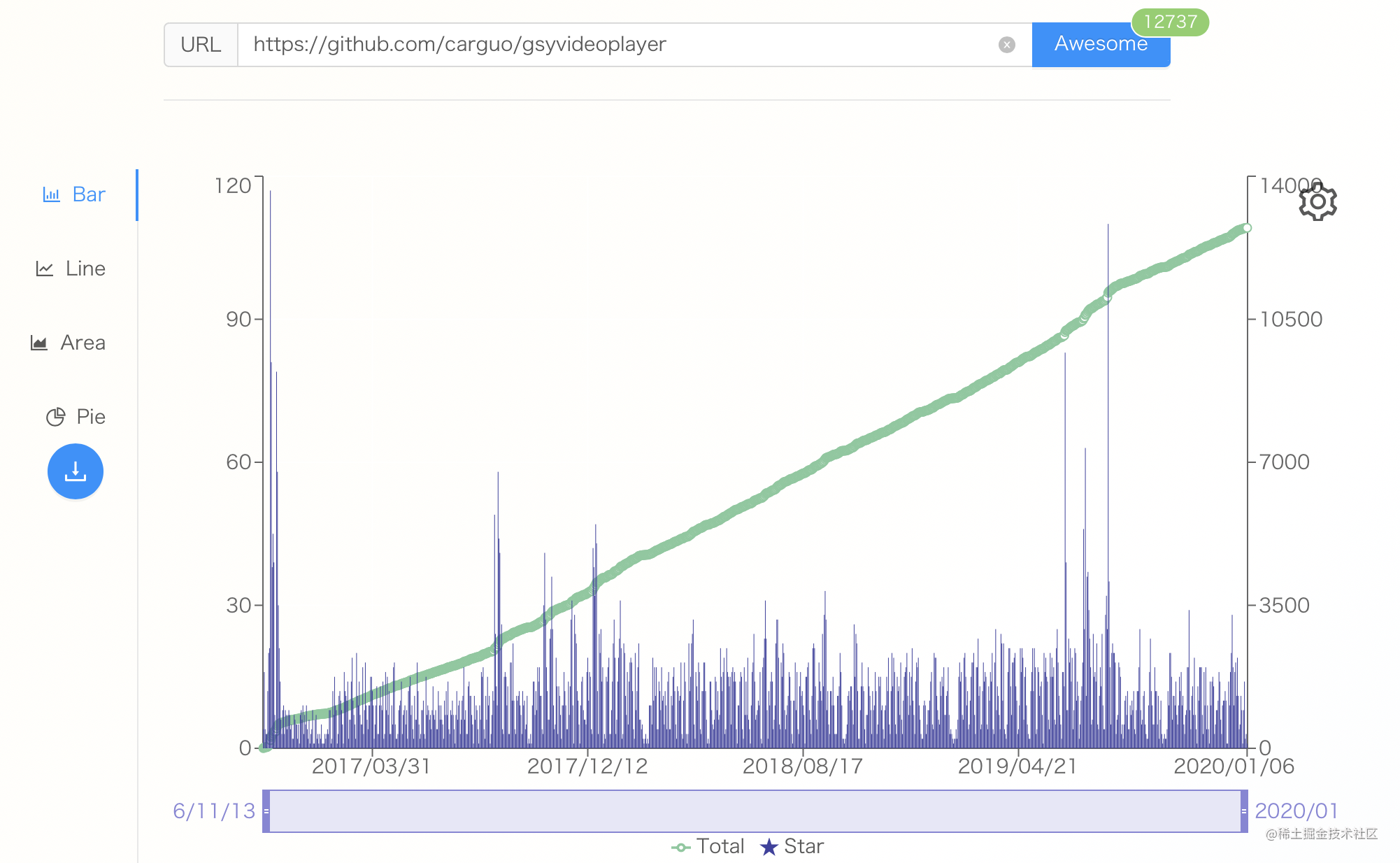Switch to the Area chart tab
Screen dimensions: 1400x863
(x=69, y=343)
